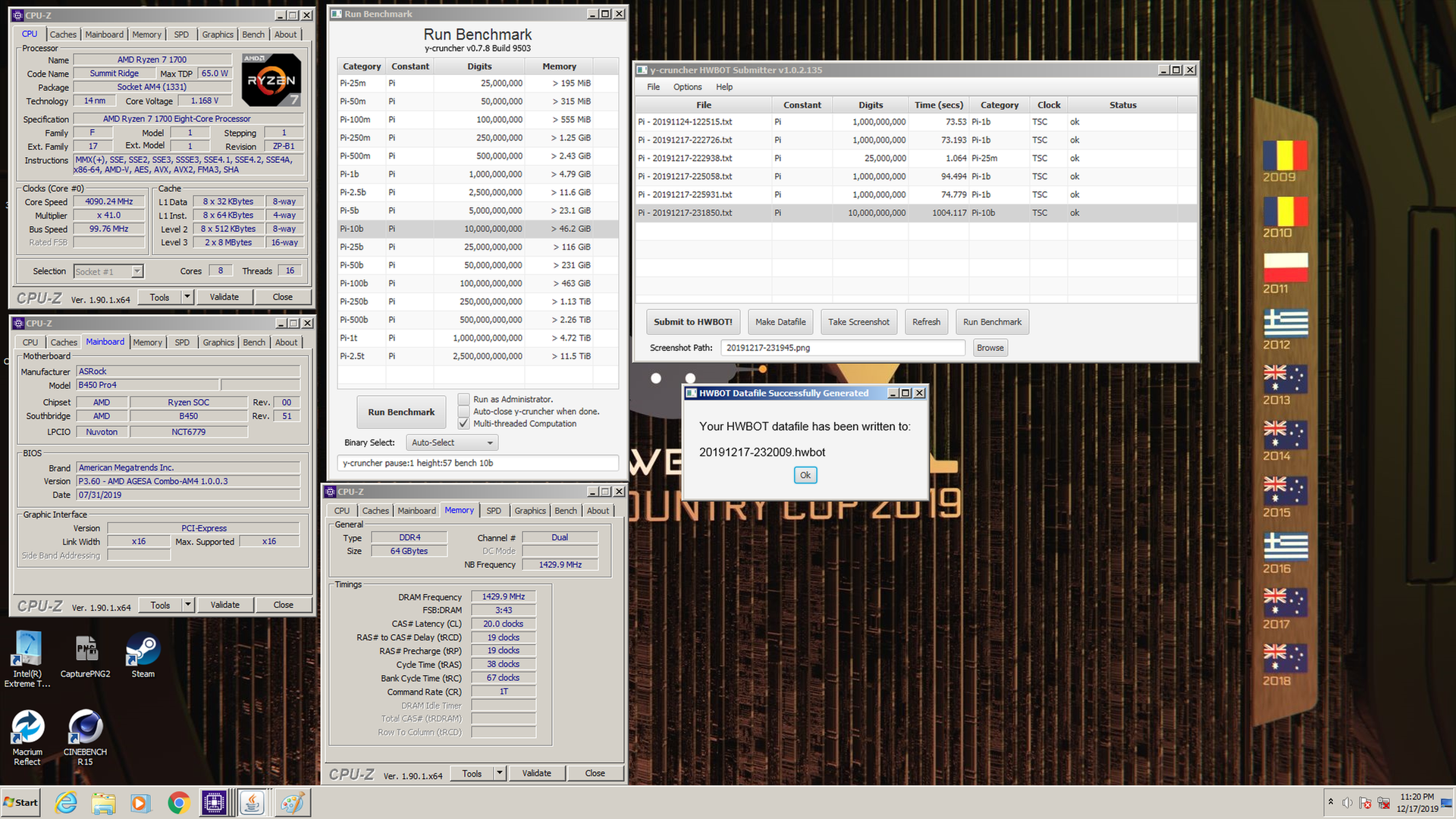Toggle Auto-close y-cruncher when done

point(463,411)
